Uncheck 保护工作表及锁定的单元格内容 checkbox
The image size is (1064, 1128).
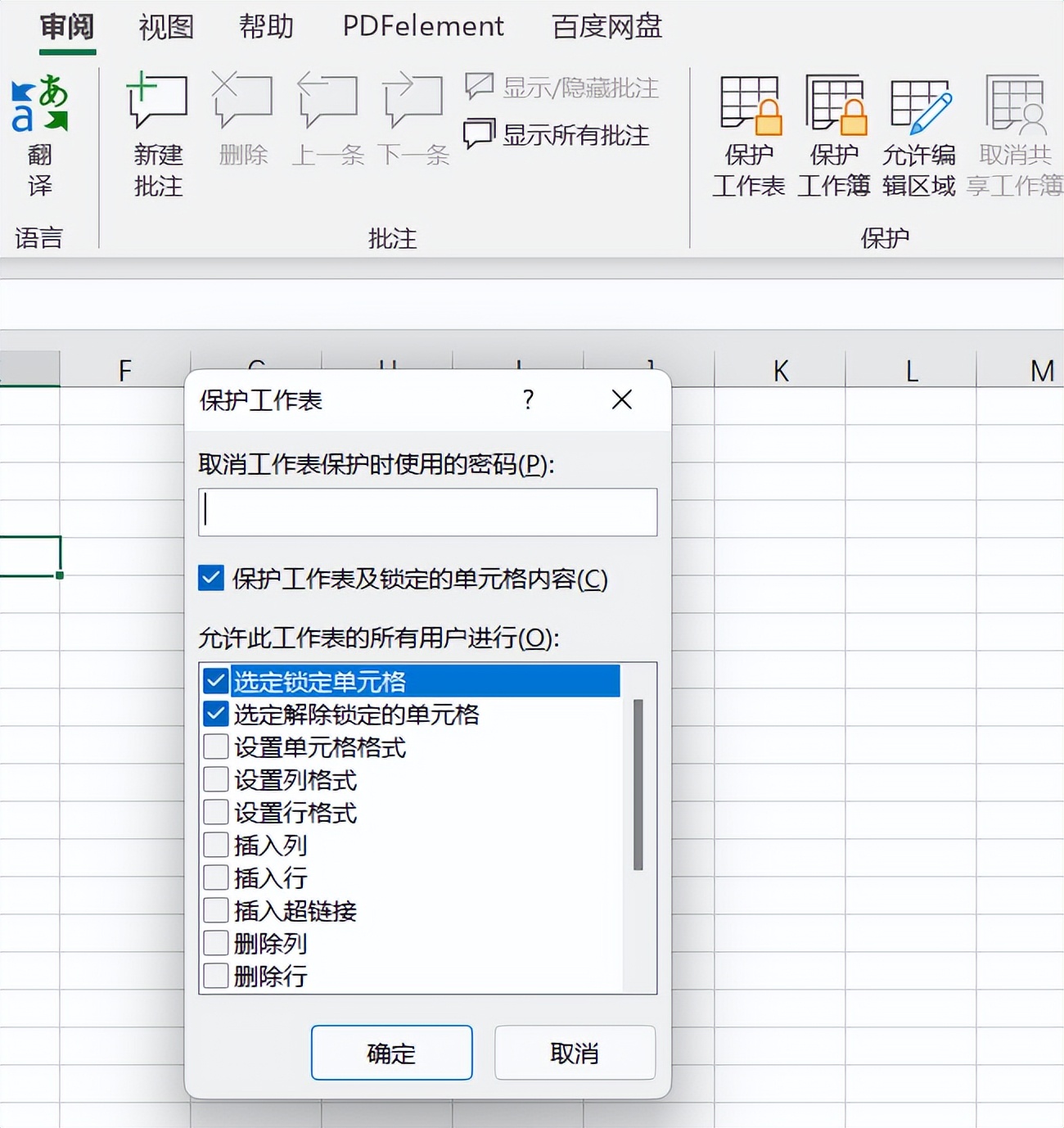[211, 579]
